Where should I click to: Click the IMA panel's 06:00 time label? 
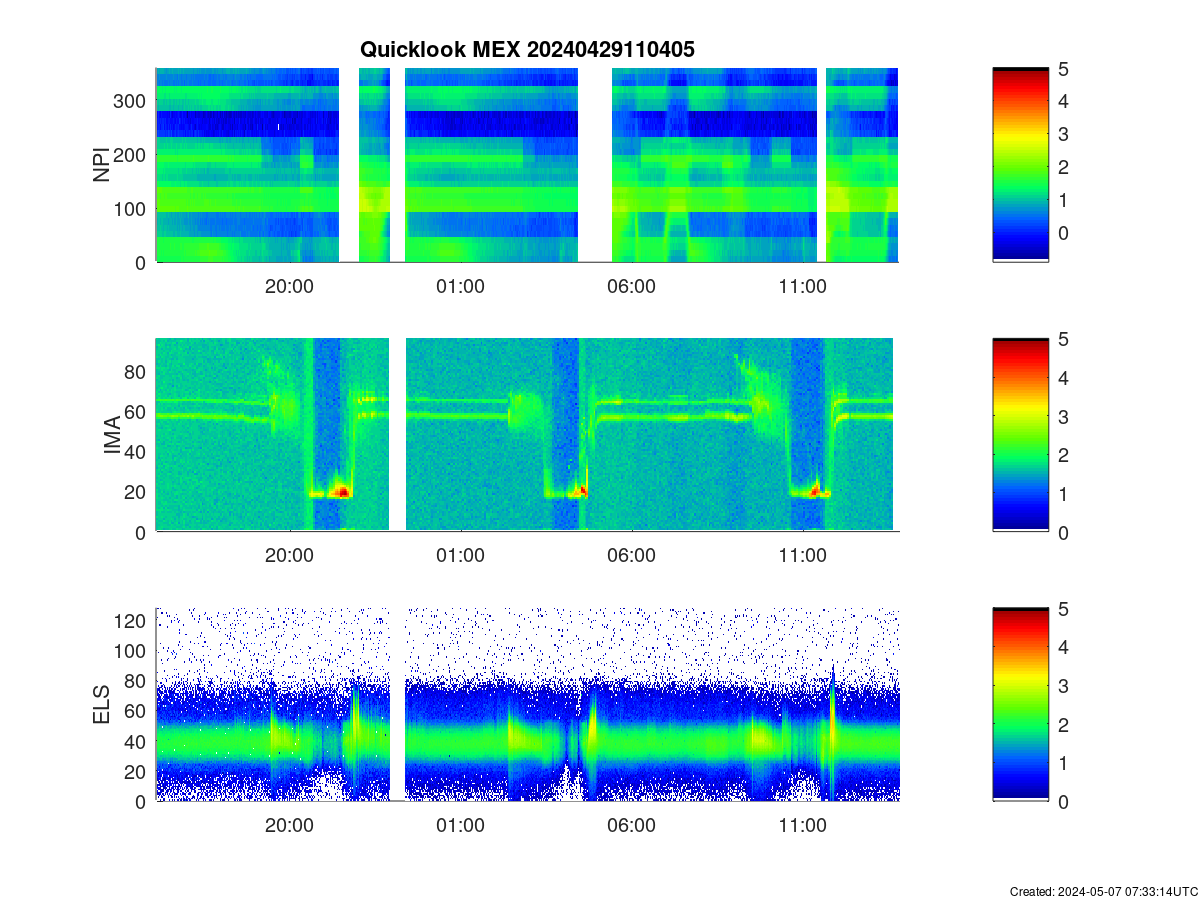(x=631, y=556)
